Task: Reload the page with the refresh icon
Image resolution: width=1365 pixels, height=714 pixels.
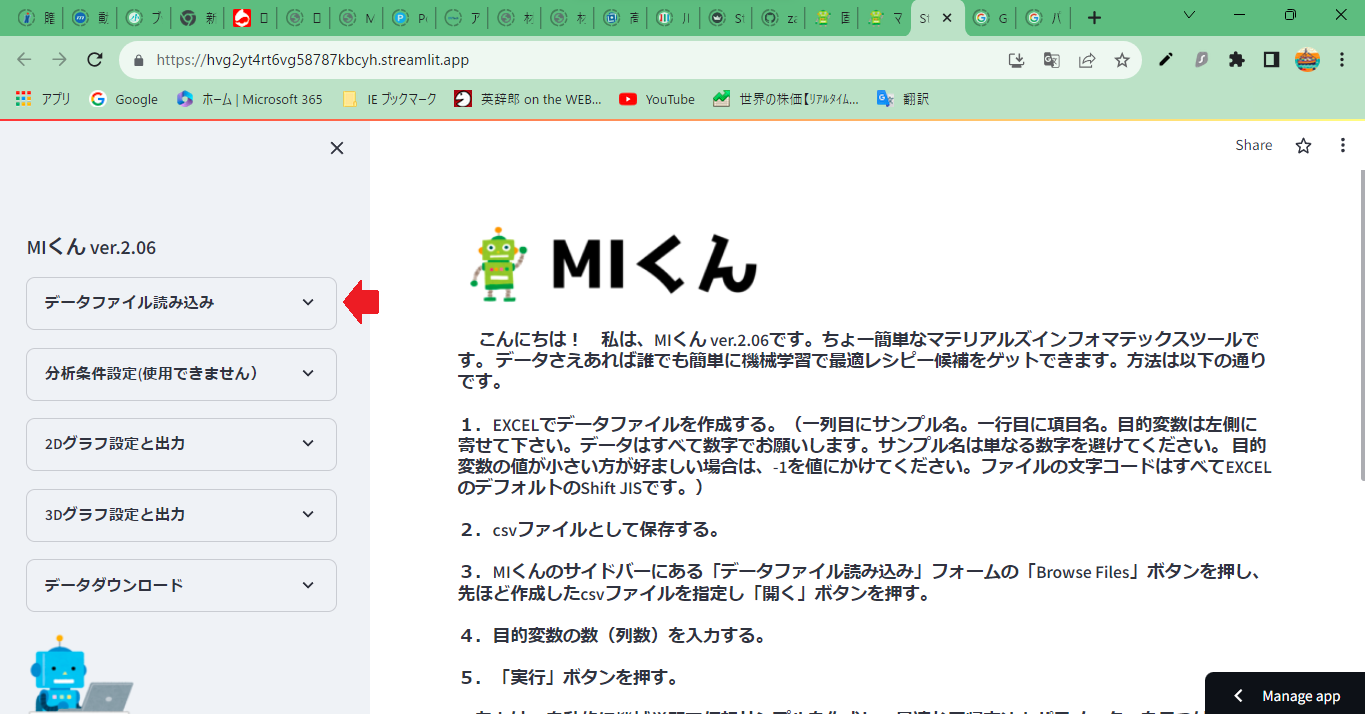Action: (x=95, y=60)
